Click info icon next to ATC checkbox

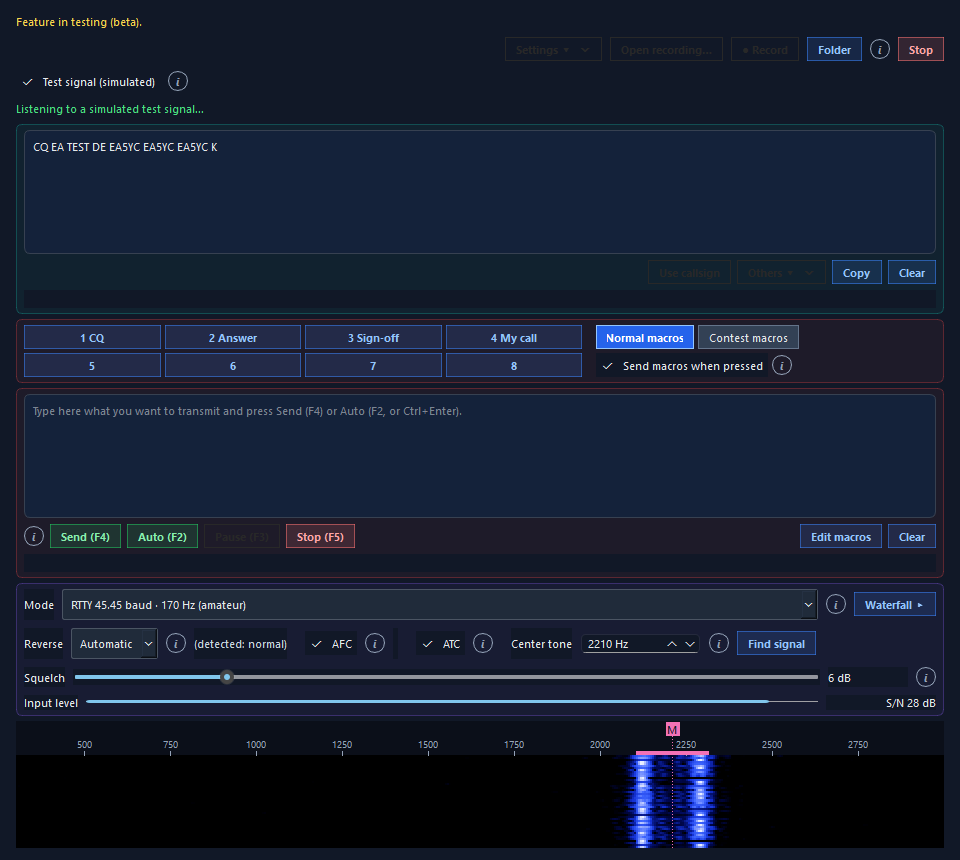tap(483, 643)
